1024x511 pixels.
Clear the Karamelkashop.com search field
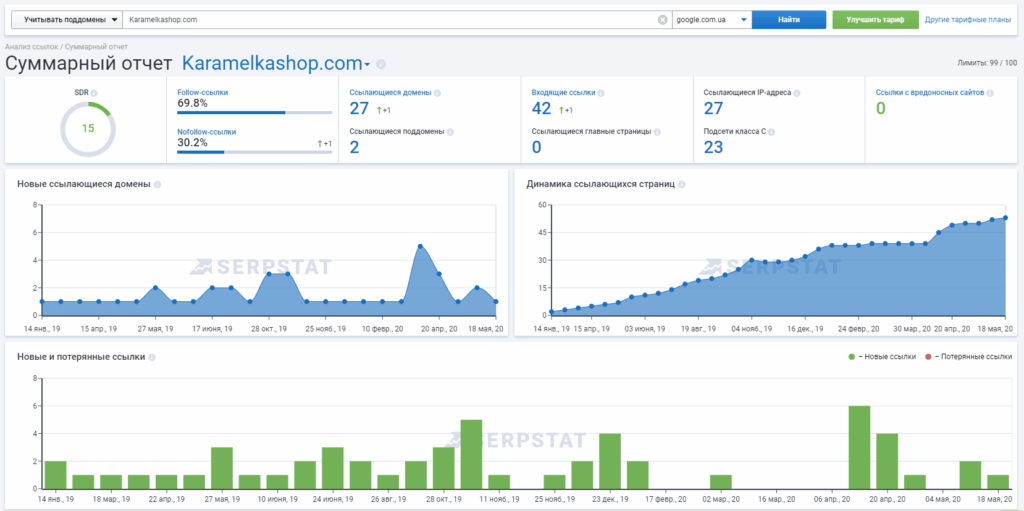(662, 19)
